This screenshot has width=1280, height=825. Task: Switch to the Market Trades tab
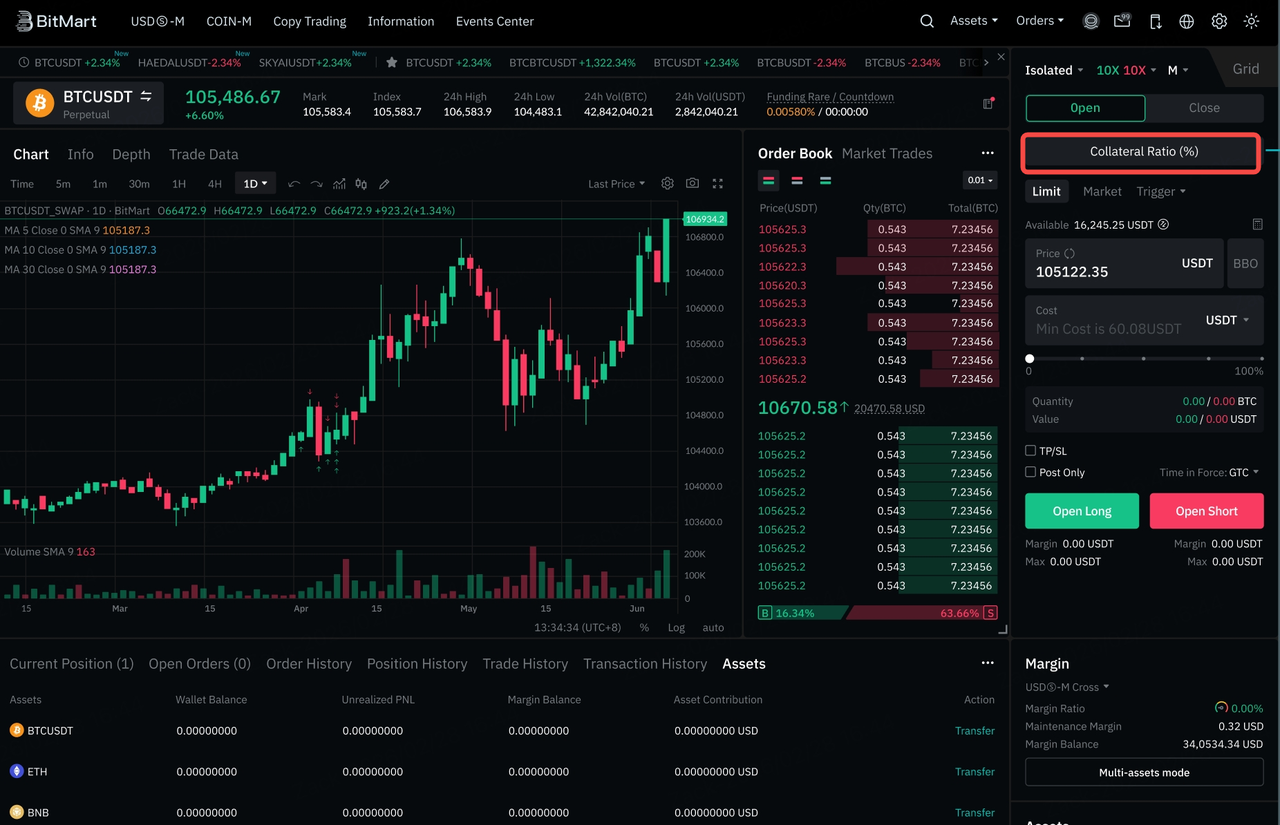(887, 153)
